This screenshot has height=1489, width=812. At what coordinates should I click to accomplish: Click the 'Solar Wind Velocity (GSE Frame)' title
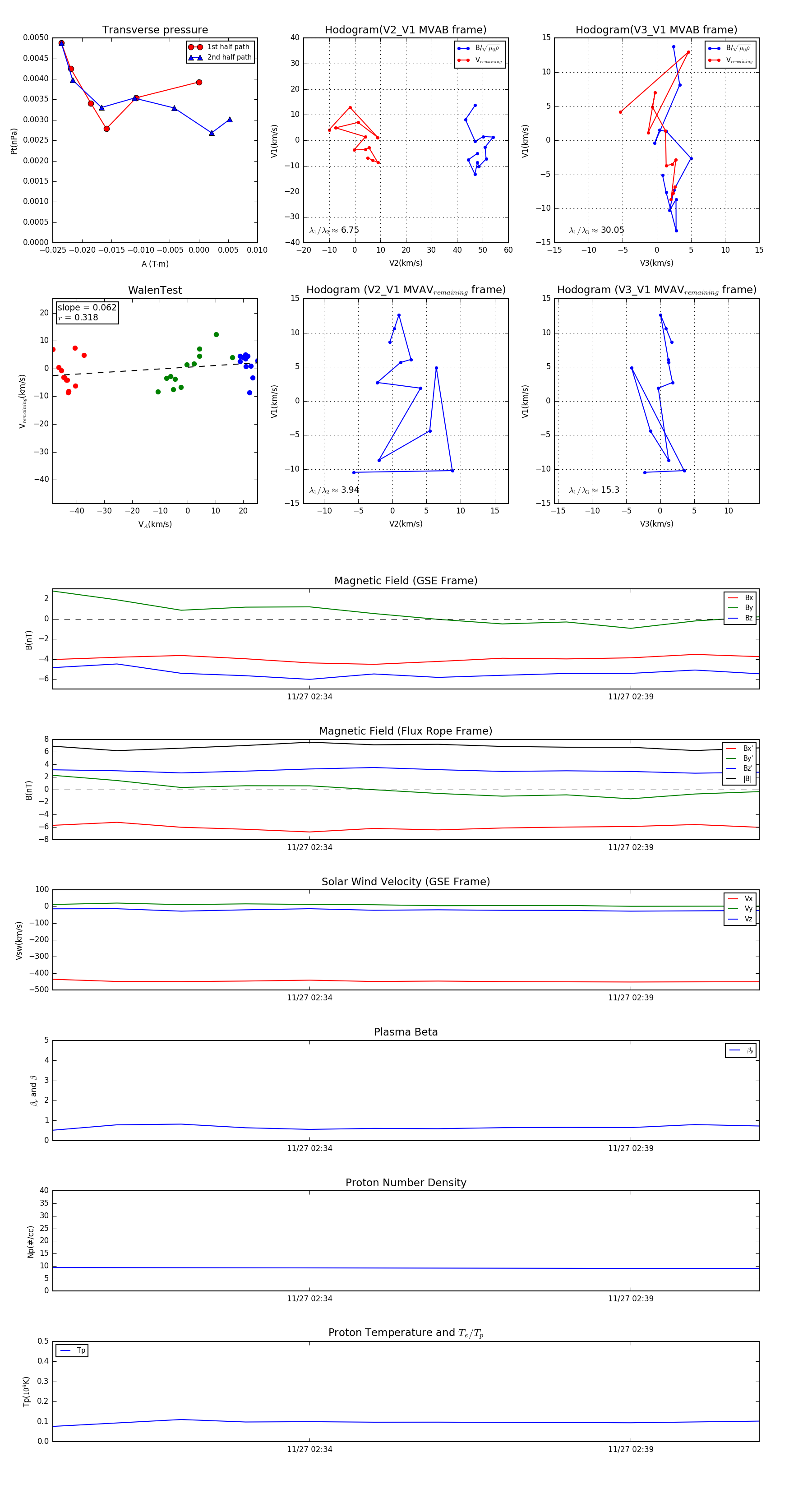[406, 882]
